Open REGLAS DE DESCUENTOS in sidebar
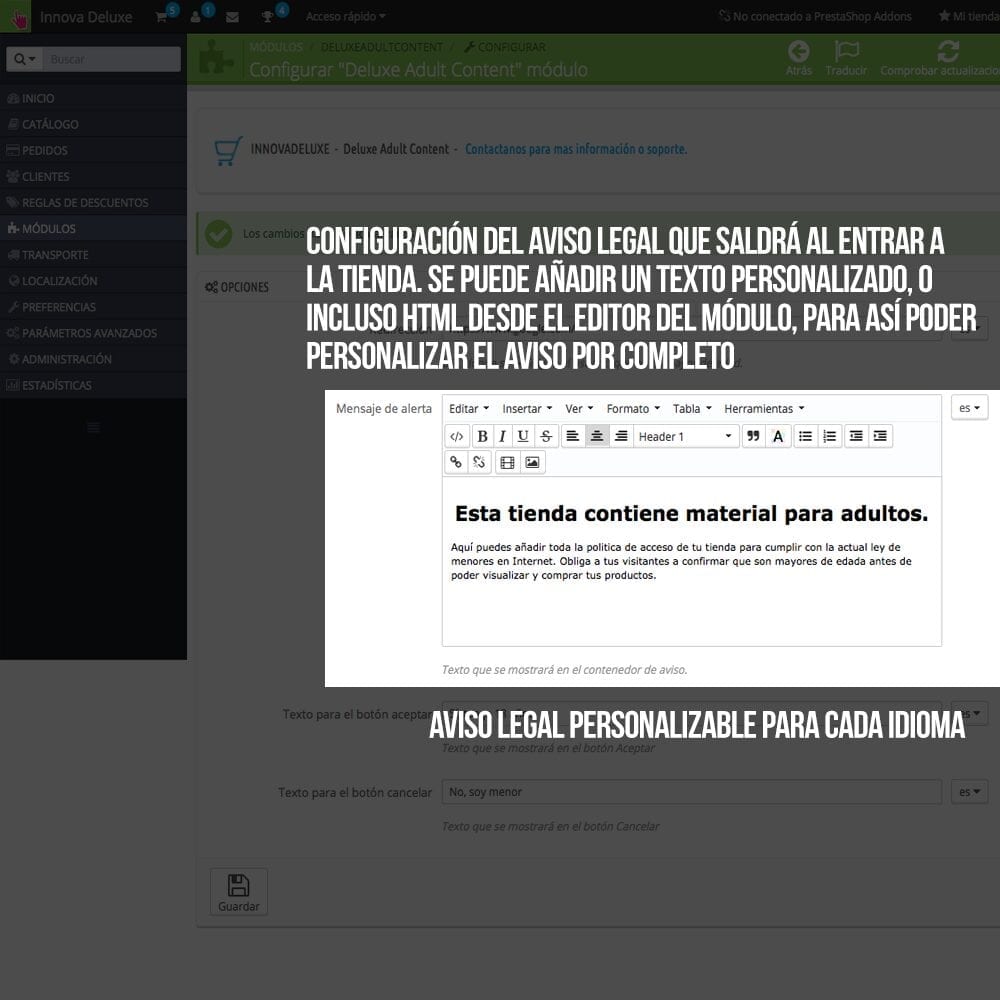 [93, 203]
